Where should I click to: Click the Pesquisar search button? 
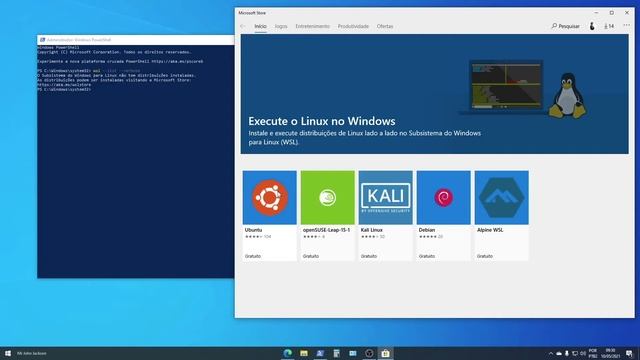point(565,26)
